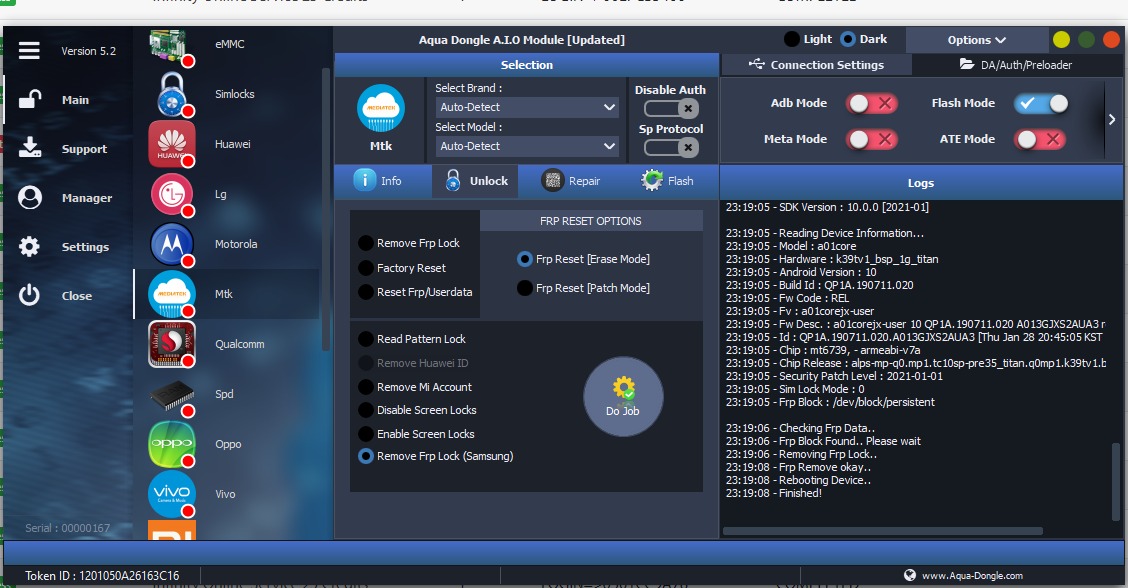Click the globe icon near Aqua-Dongle website

910,575
